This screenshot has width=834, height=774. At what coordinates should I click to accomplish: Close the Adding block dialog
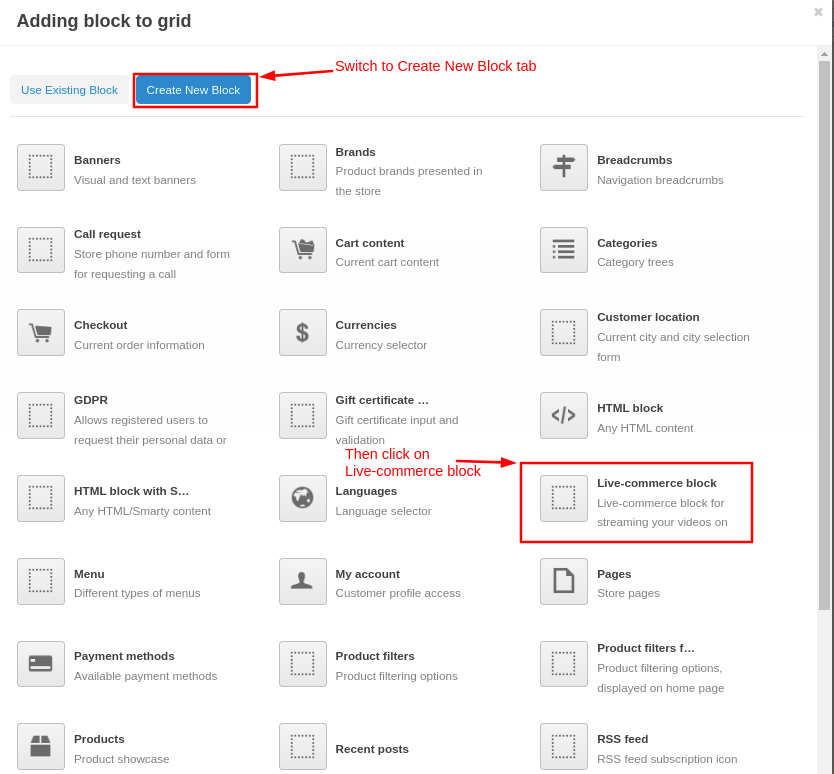click(x=818, y=12)
